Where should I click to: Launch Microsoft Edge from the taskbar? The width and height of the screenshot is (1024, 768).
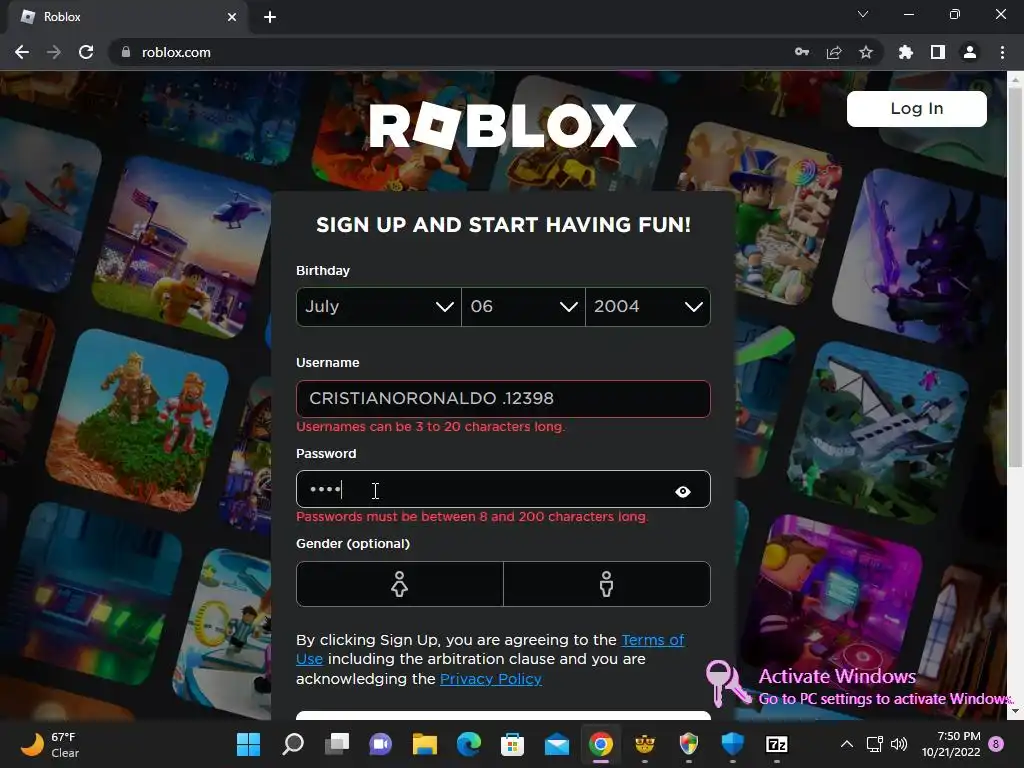468,744
